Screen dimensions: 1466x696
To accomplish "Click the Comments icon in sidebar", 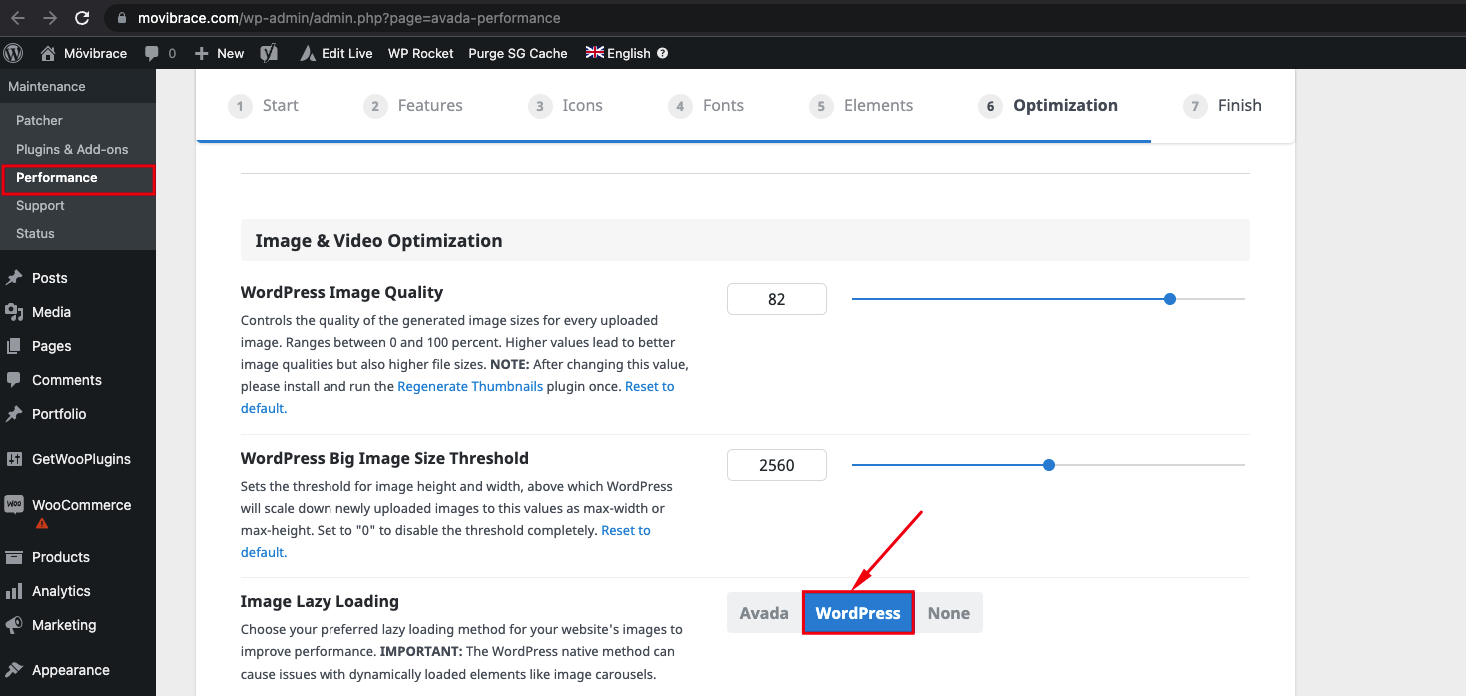I will 14,380.
